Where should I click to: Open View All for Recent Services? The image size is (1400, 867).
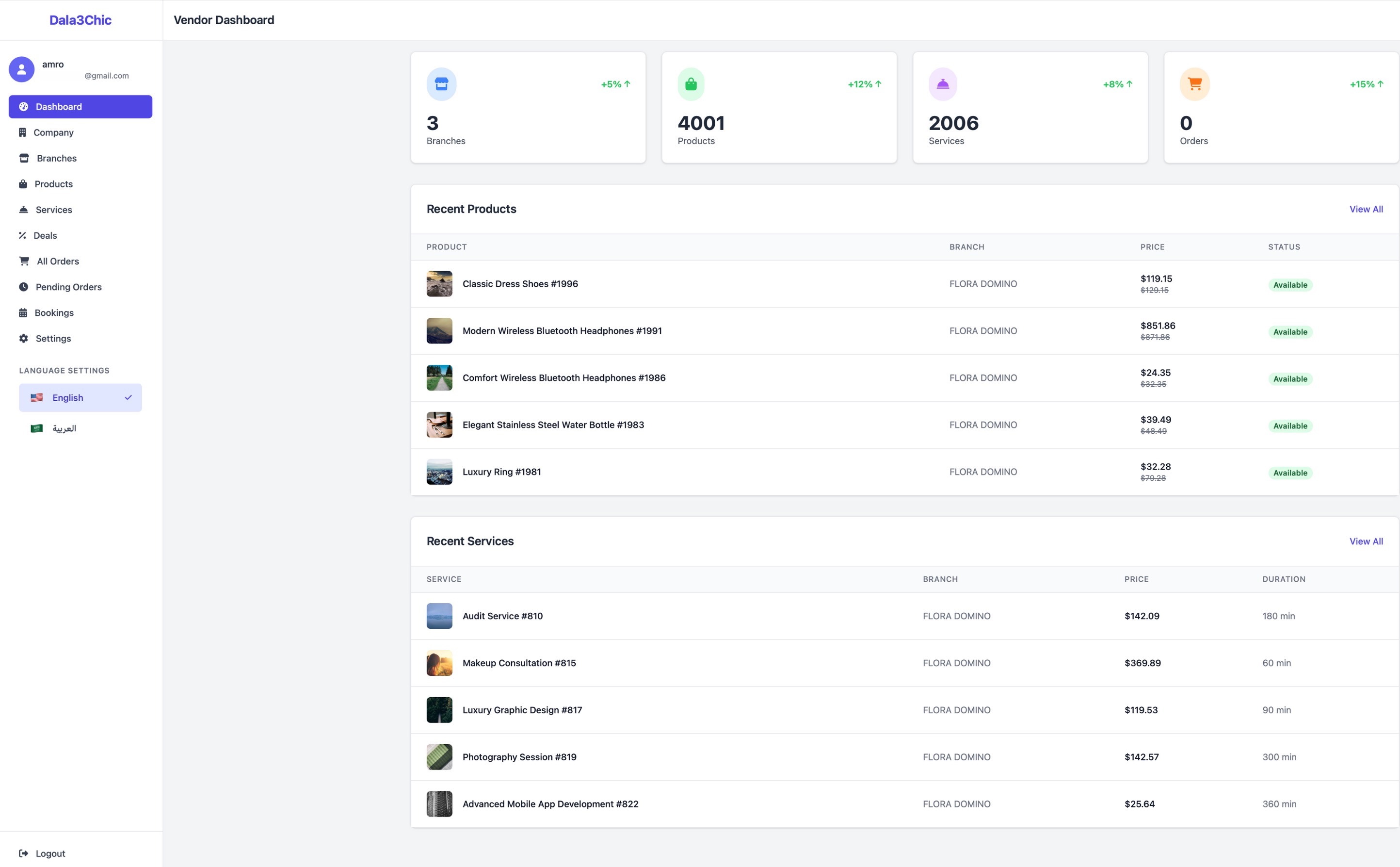coord(1366,541)
